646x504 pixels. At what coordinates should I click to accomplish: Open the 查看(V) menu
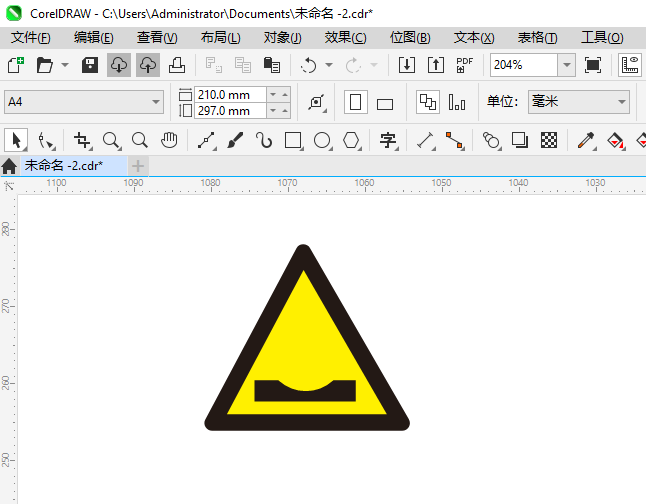[157, 38]
